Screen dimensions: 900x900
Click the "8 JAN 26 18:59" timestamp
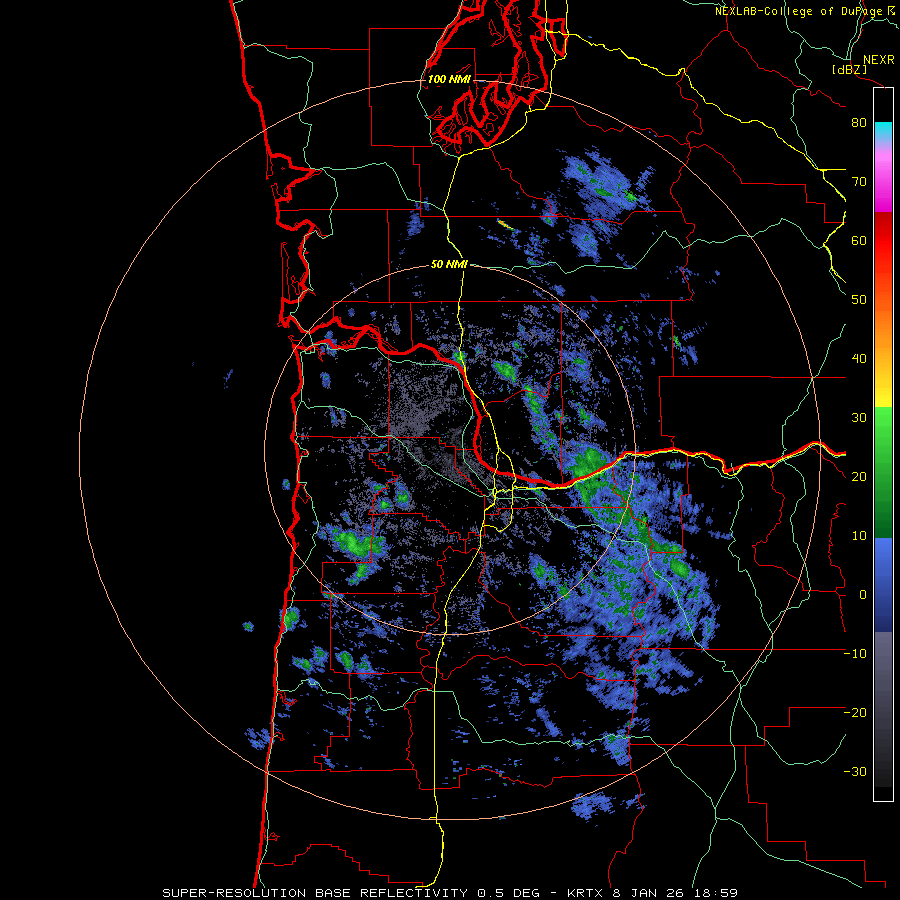(x=676, y=893)
